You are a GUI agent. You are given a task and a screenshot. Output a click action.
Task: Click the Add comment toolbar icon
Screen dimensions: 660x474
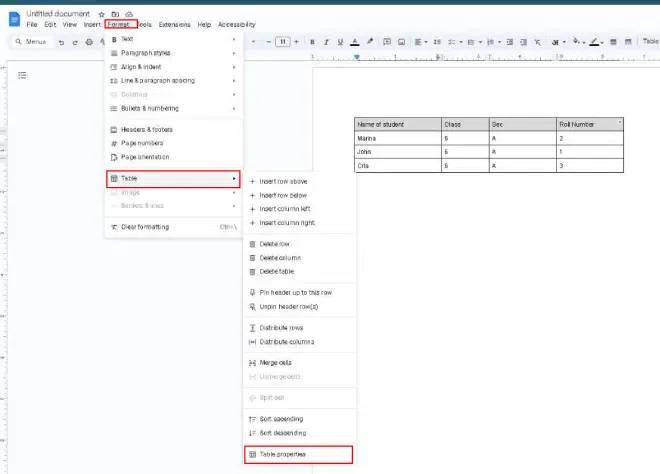coord(387,42)
